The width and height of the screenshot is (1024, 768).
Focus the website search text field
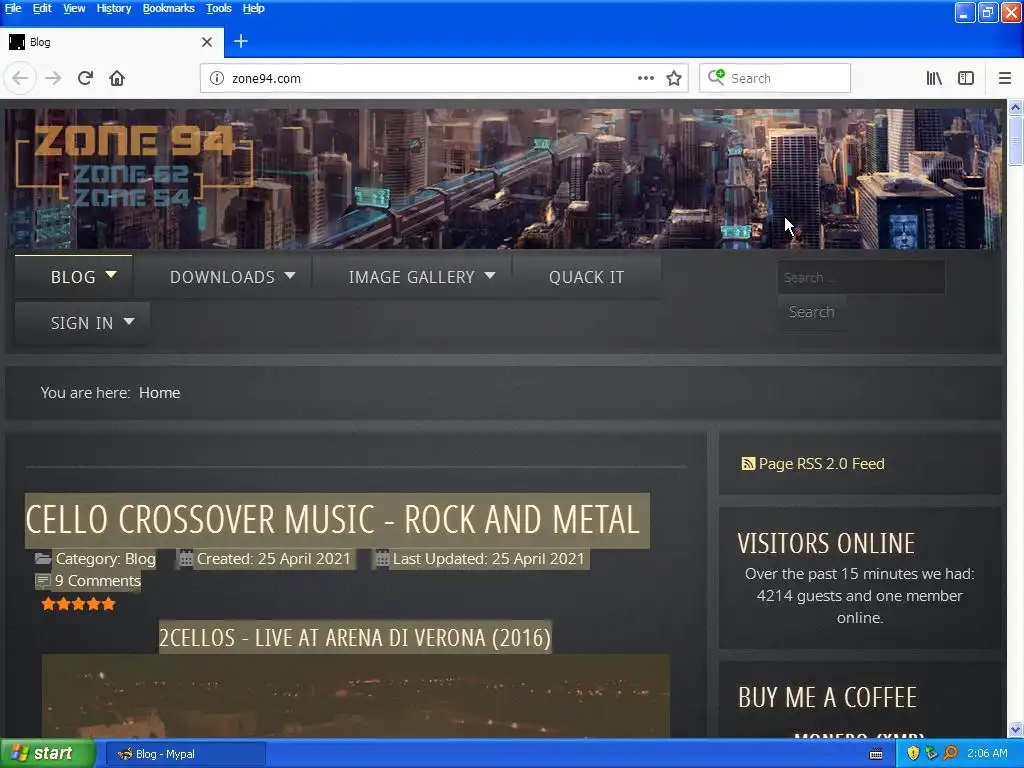[861, 278]
